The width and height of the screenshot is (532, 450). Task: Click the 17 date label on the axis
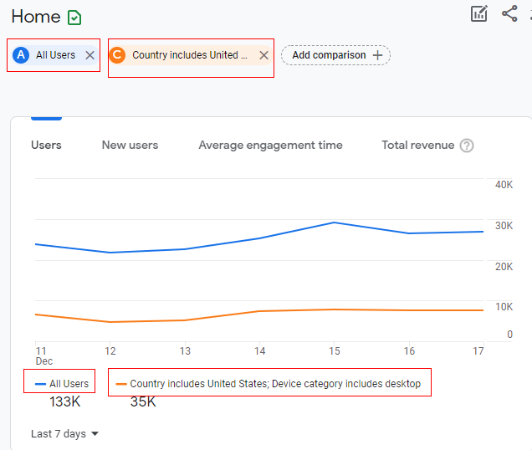(x=478, y=351)
